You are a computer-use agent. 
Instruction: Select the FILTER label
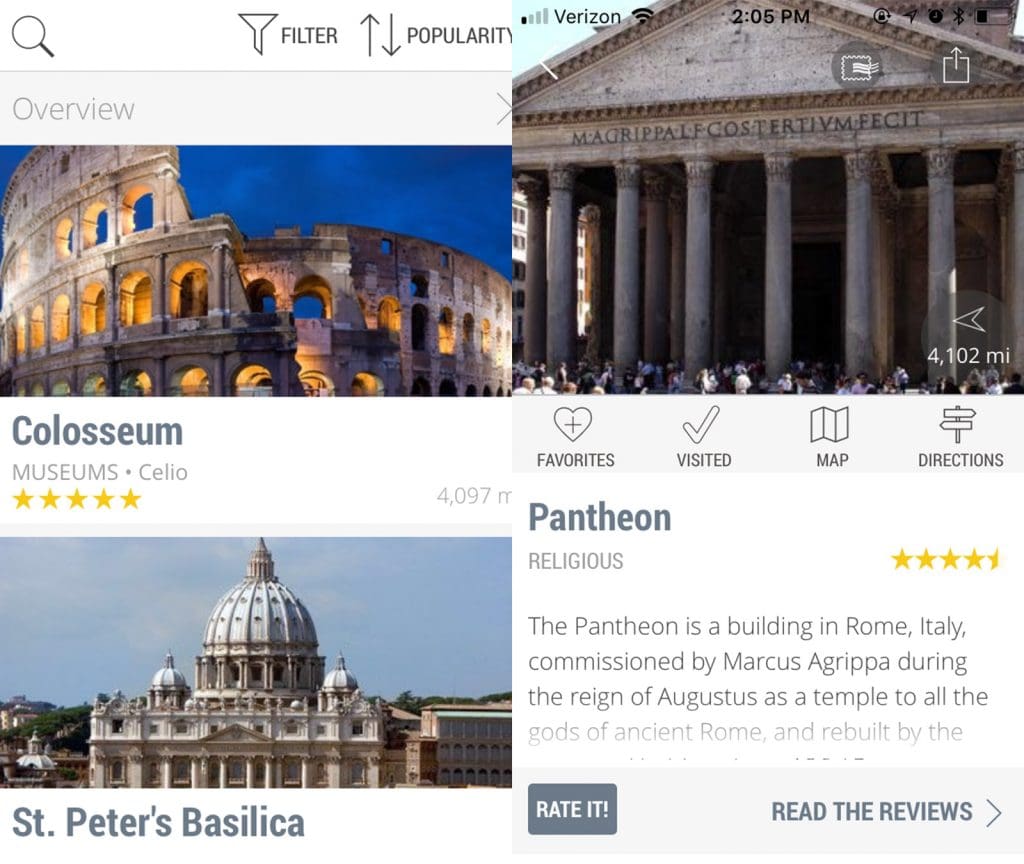point(309,35)
